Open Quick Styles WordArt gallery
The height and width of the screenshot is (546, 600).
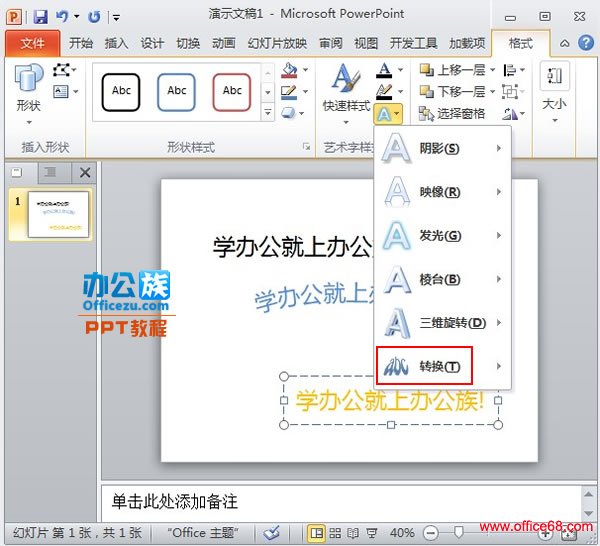point(346,93)
